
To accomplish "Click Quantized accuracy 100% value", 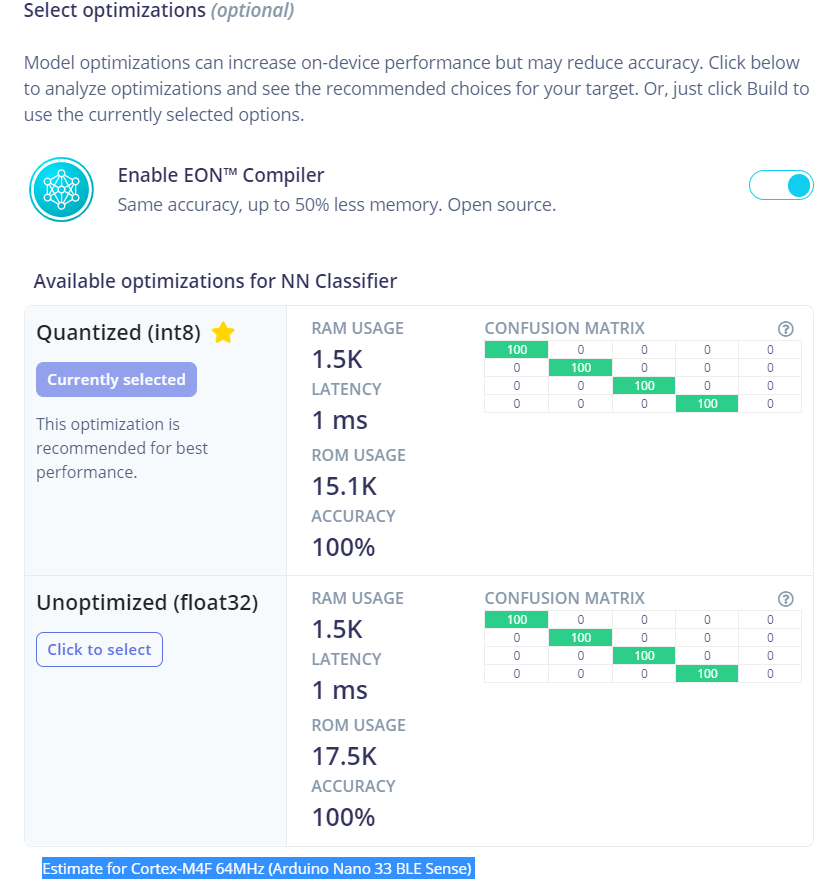I will pyautogui.click(x=344, y=547).
